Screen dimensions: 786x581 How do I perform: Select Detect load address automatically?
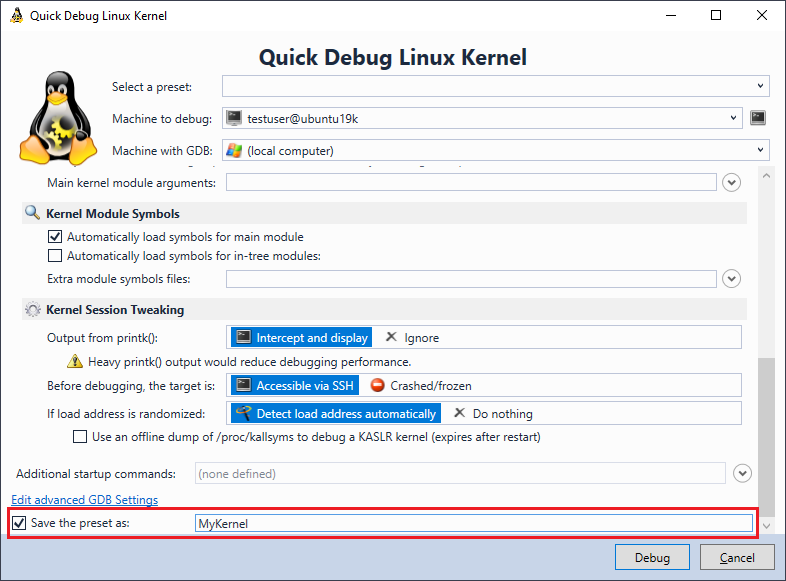click(336, 414)
